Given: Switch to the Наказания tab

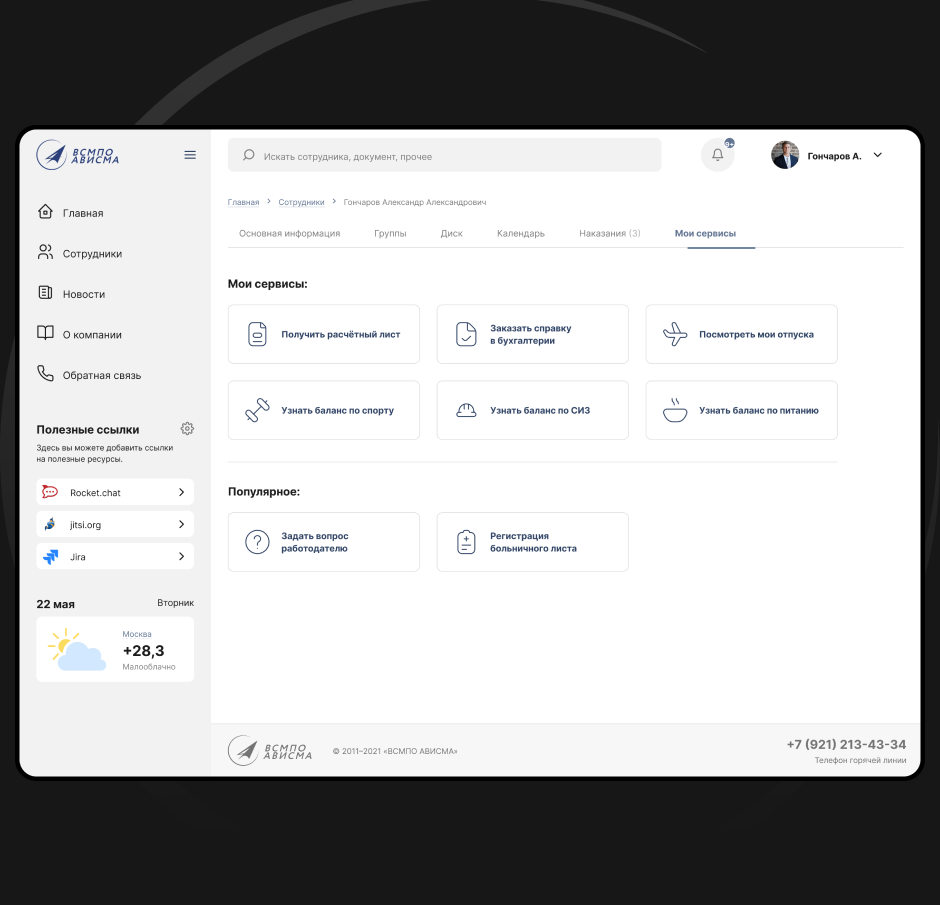Looking at the screenshot, I should click(x=609, y=233).
